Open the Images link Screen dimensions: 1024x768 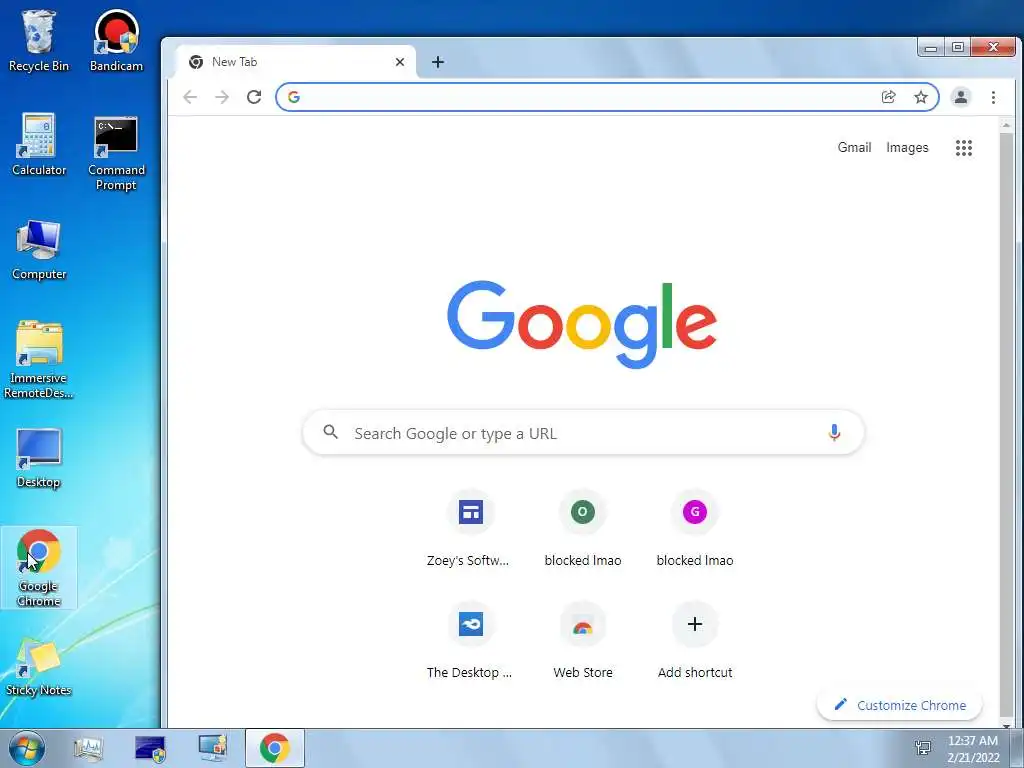(907, 148)
